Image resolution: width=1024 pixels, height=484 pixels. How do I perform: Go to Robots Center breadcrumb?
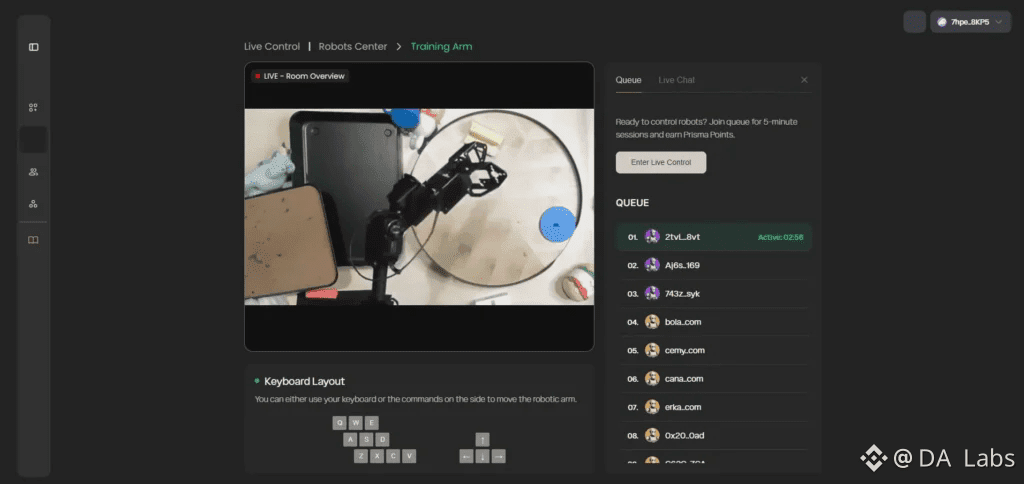353,46
